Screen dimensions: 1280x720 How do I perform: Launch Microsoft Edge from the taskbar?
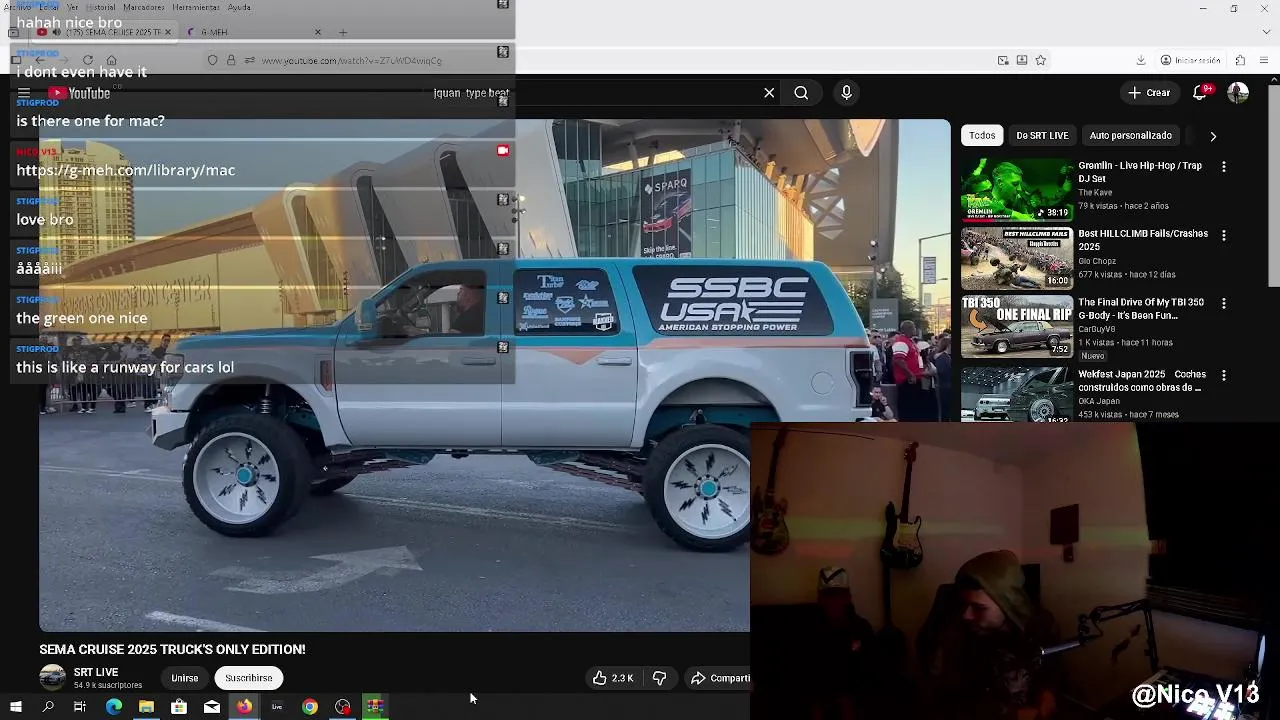tap(114, 707)
